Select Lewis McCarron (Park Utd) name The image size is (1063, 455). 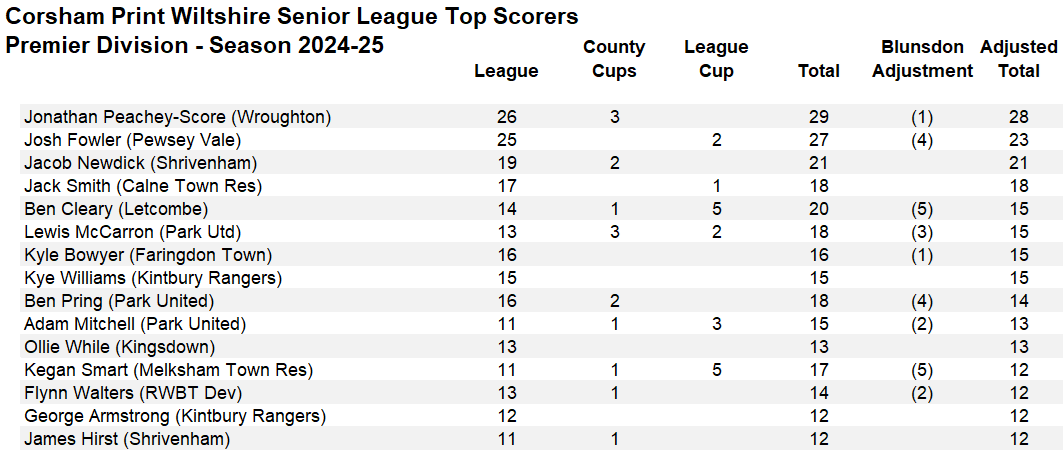tap(133, 232)
